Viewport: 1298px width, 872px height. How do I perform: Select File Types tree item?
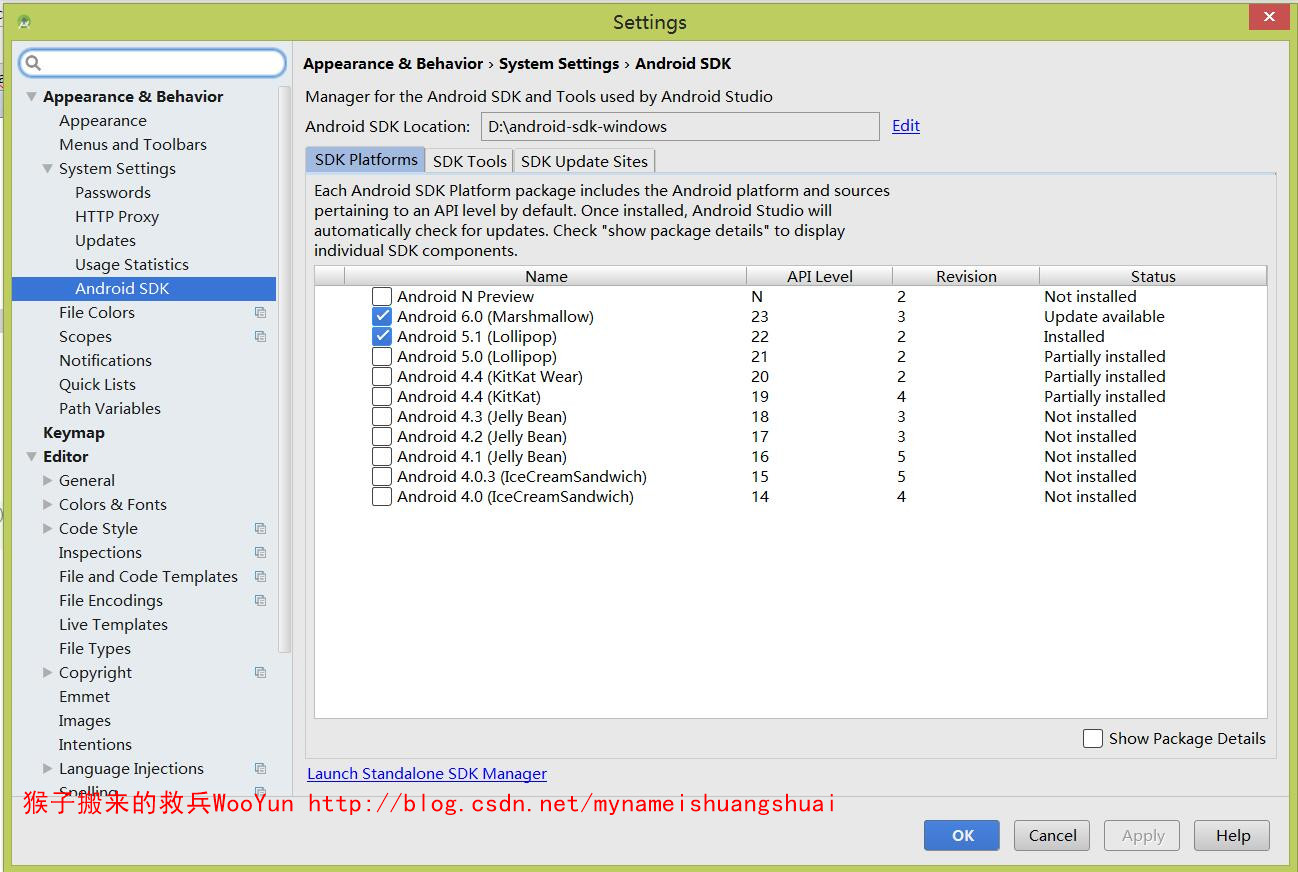(x=95, y=649)
